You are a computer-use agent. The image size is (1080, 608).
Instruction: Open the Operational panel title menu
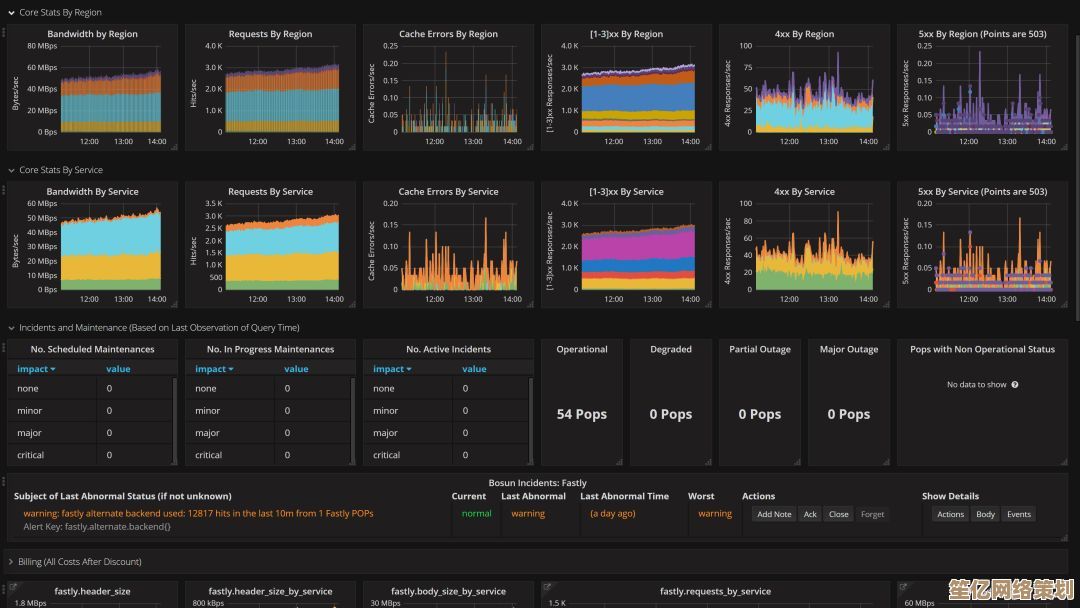[582, 350]
